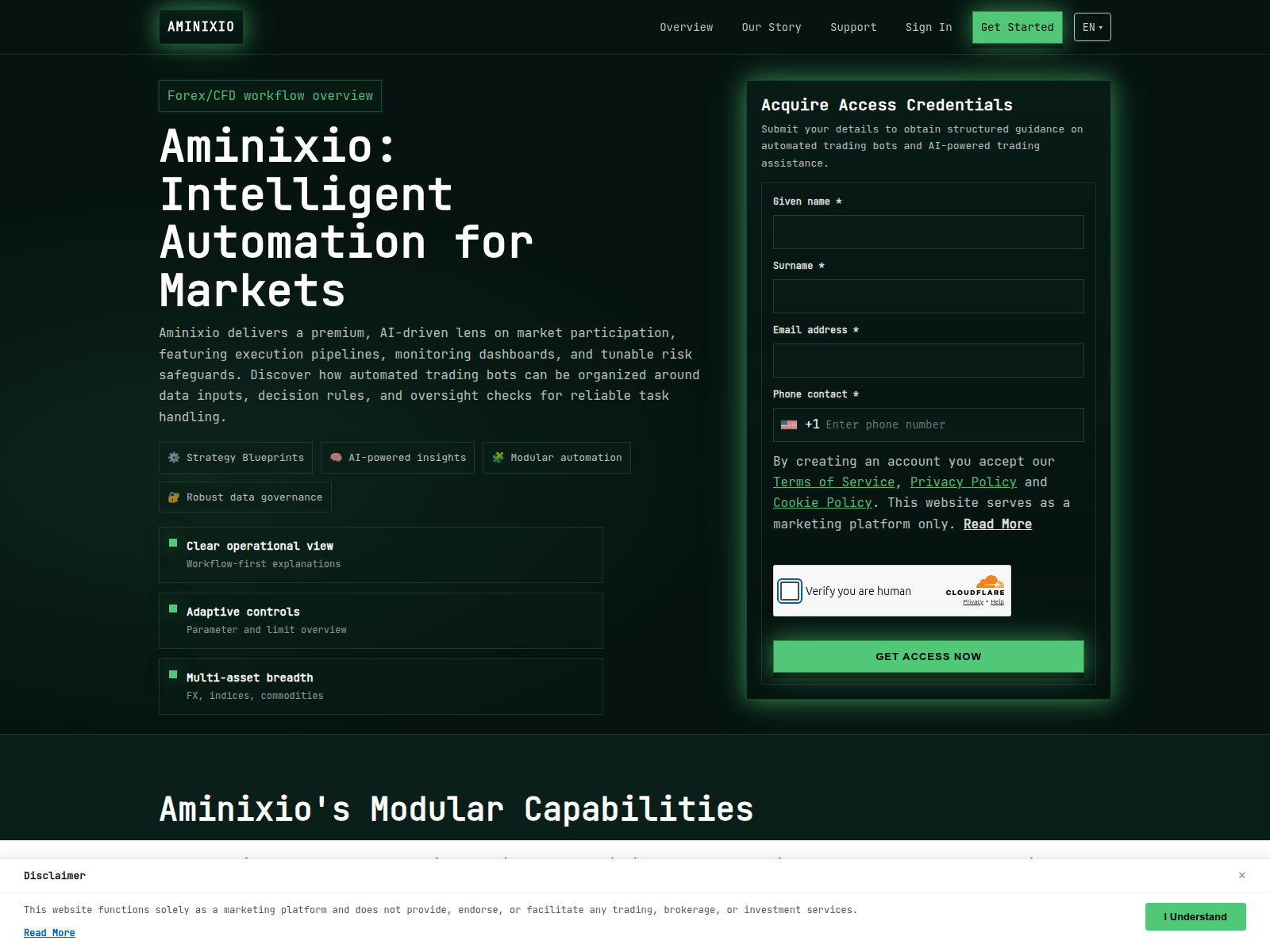This screenshot has height=952, width=1270.
Task: Open the Terms of Service link
Action: coord(834,482)
